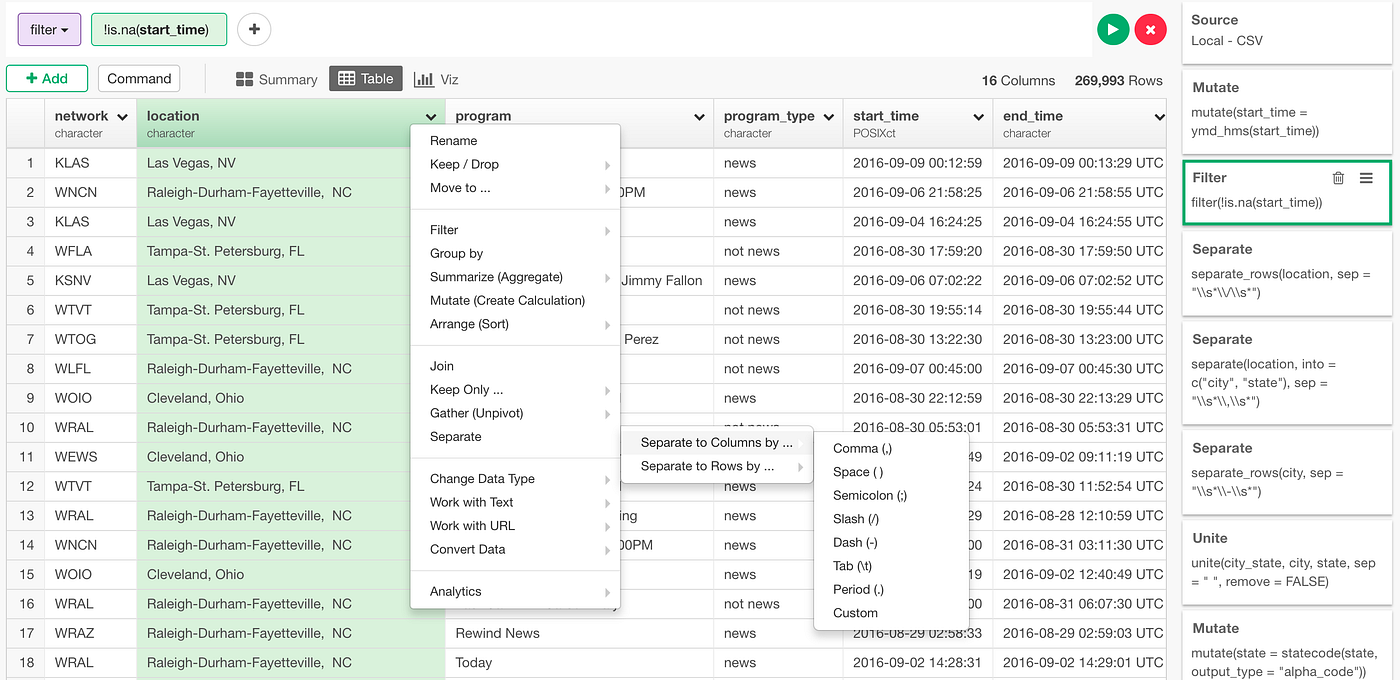Select Period (.) separator
Screen dimensions: 1400x680
[x=892, y=590]
